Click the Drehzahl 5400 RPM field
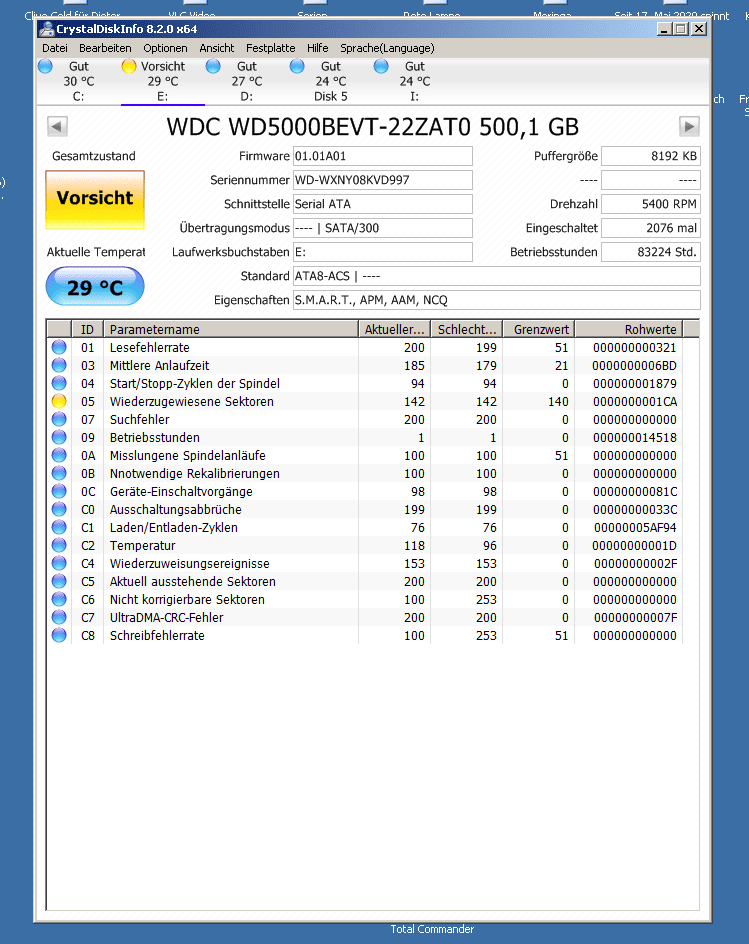This screenshot has height=944, width=749. tap(651, 204)
